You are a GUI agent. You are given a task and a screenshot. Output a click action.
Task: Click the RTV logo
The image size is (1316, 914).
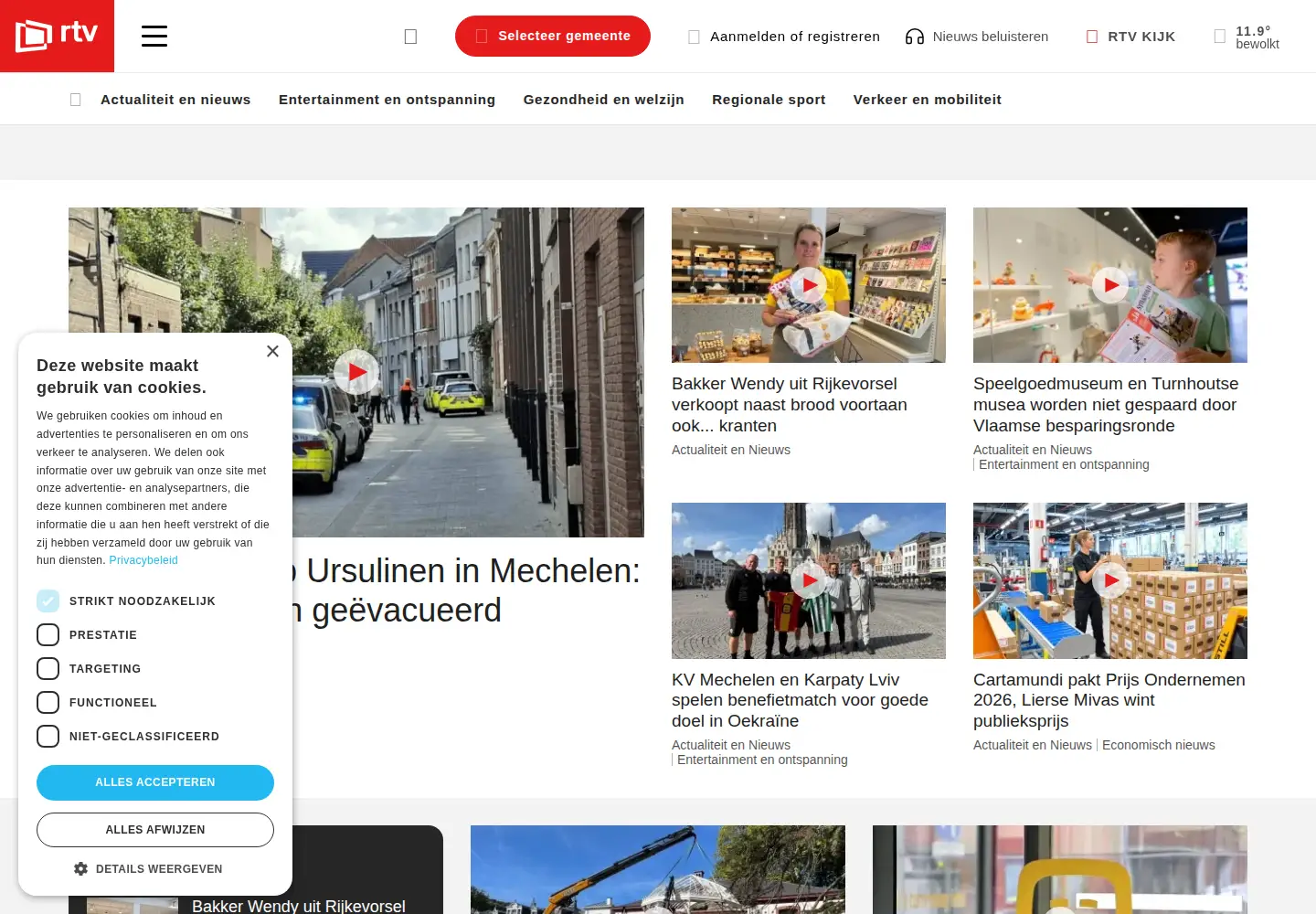[57, 36]
